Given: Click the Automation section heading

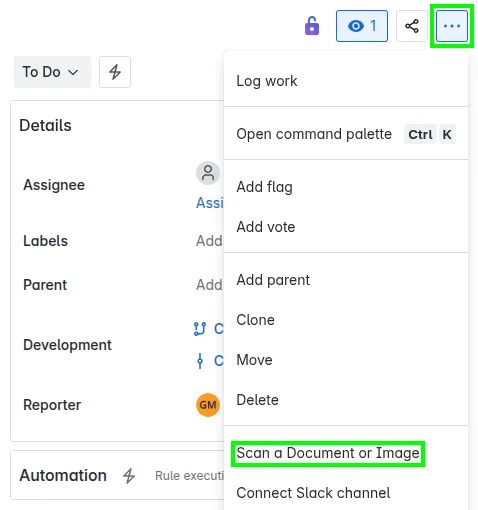Looking at the screenshot, I should click(x=63, y=475).
